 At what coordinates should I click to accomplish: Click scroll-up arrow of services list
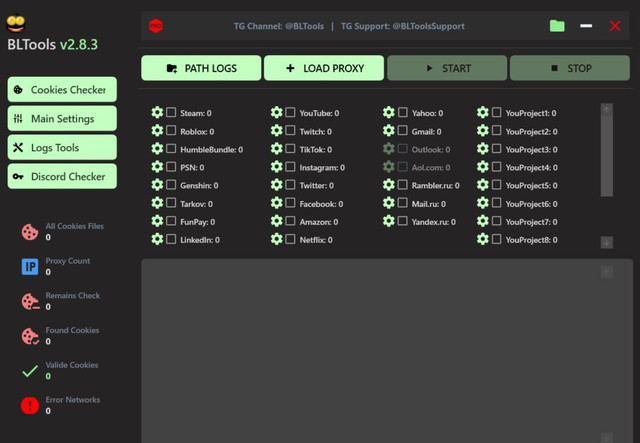606,110
